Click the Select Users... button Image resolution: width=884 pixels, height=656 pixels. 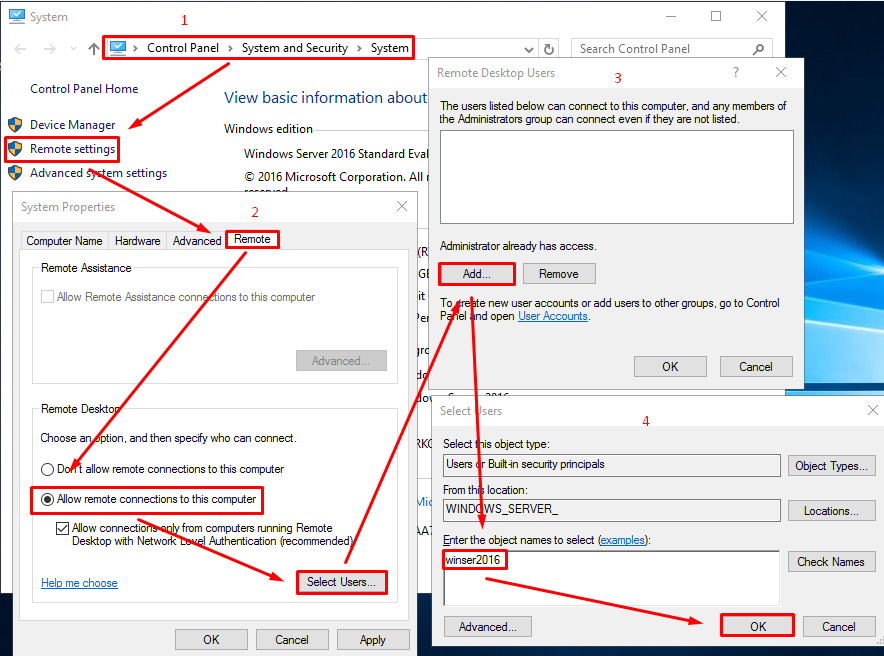[341, 582]
